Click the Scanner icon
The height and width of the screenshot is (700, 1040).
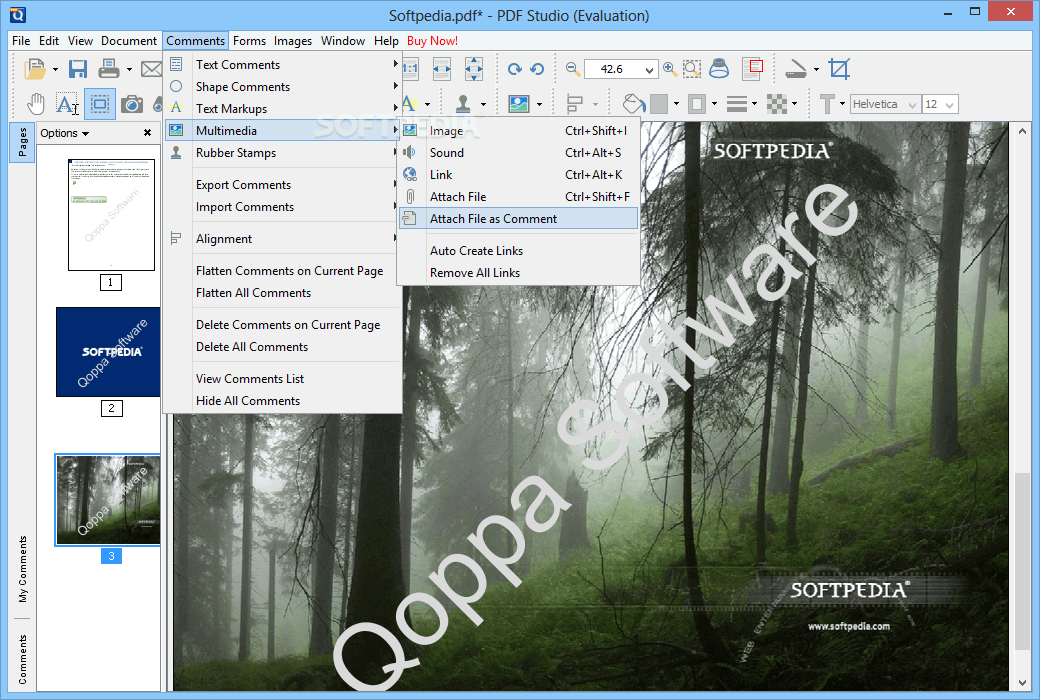pyautogui.click(x=795, y=69)
